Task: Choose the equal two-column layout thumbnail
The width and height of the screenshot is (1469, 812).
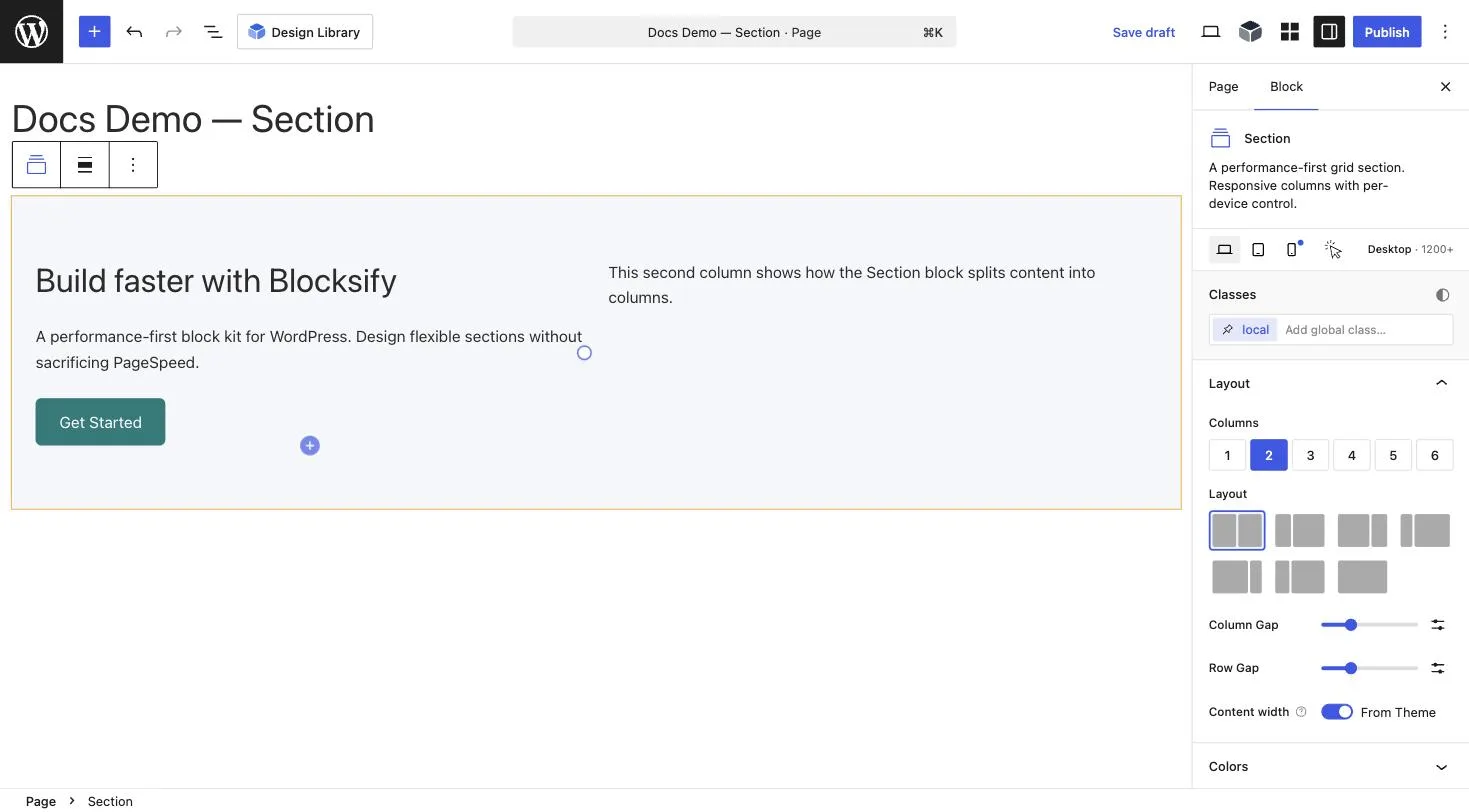Action: [1237, 530]
